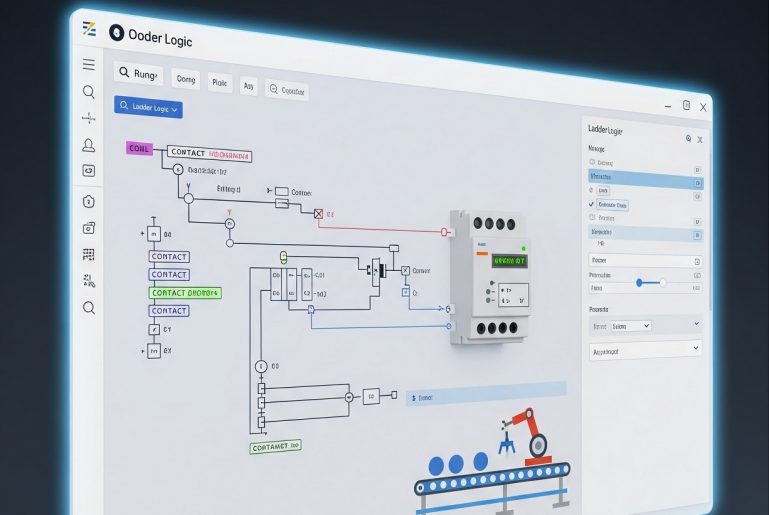Uncheck the checkmark beside Contooter Enas
769x515 pixels.
point(591,204)
